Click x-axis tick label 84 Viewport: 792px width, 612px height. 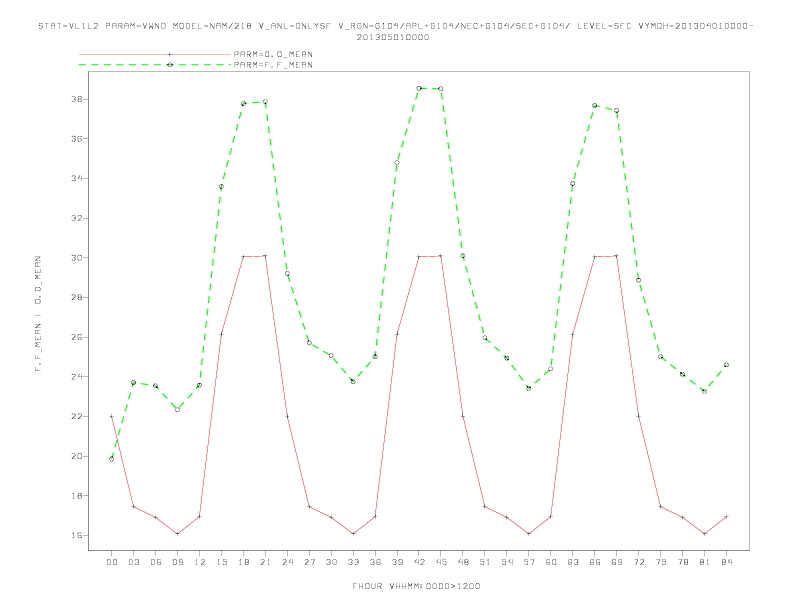pyautogui.click(x=726, y=562)
